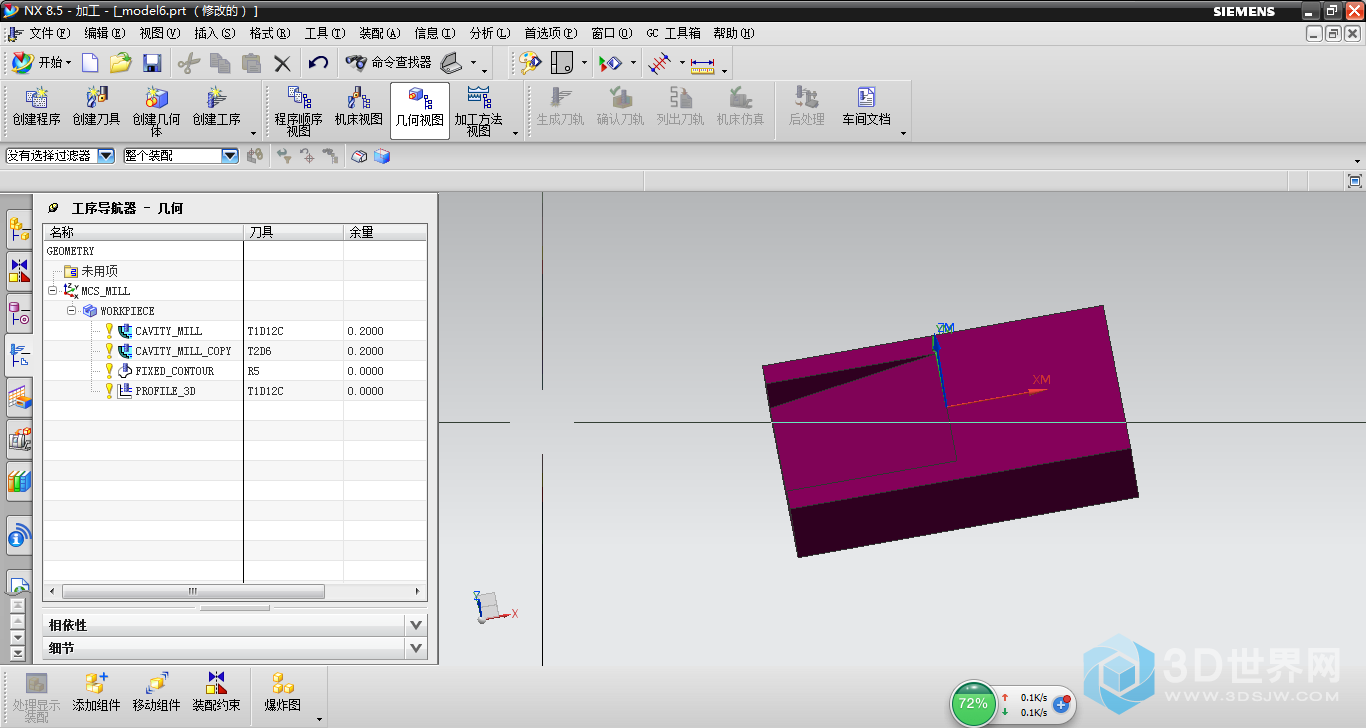The height and width of the screenshot is (728, 1366).
Task: Click the GEOMETRY root node
Action: click(x=70, y=251)
